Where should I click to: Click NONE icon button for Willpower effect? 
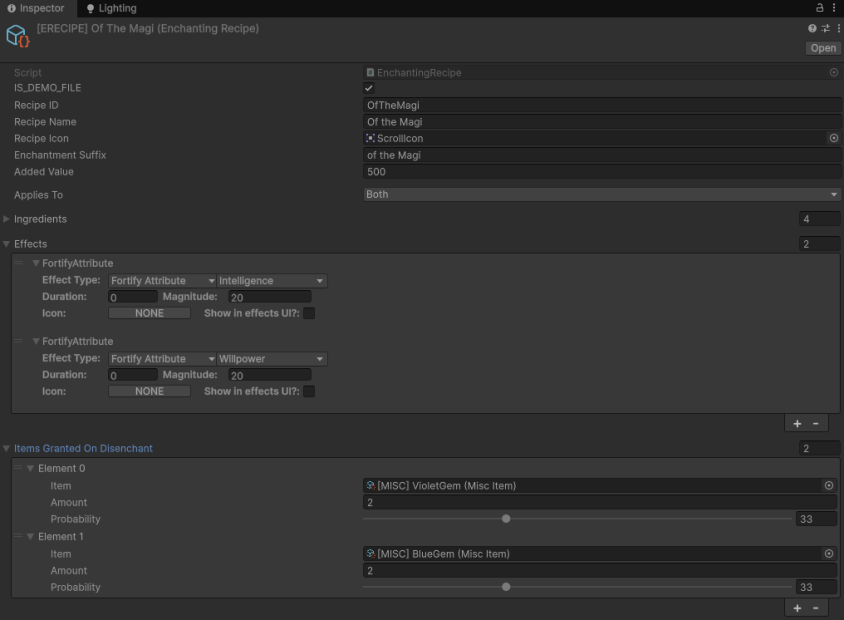(x=150, y=391)
